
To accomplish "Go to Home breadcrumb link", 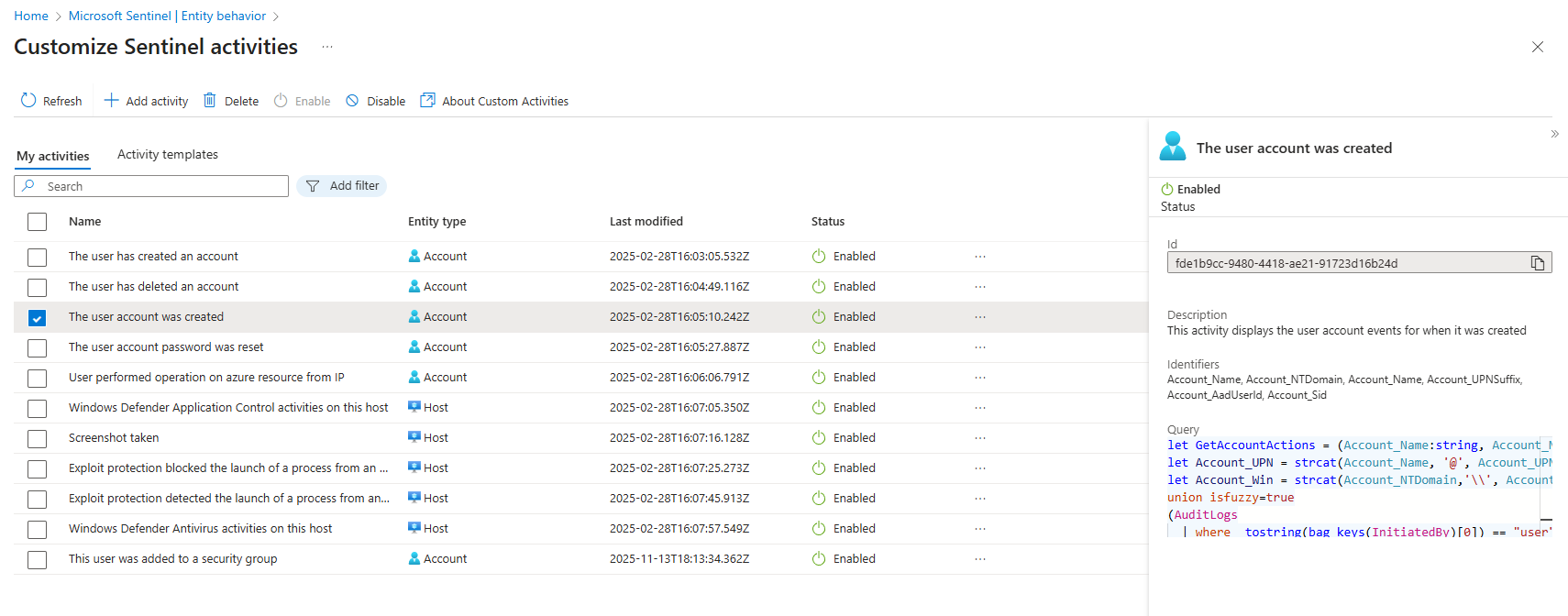I will [31, 16].
